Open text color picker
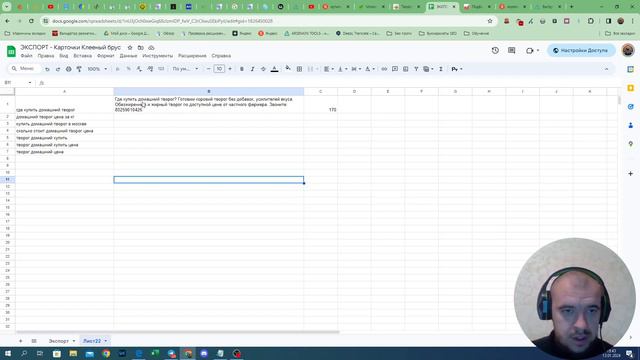 pos(274,69)
